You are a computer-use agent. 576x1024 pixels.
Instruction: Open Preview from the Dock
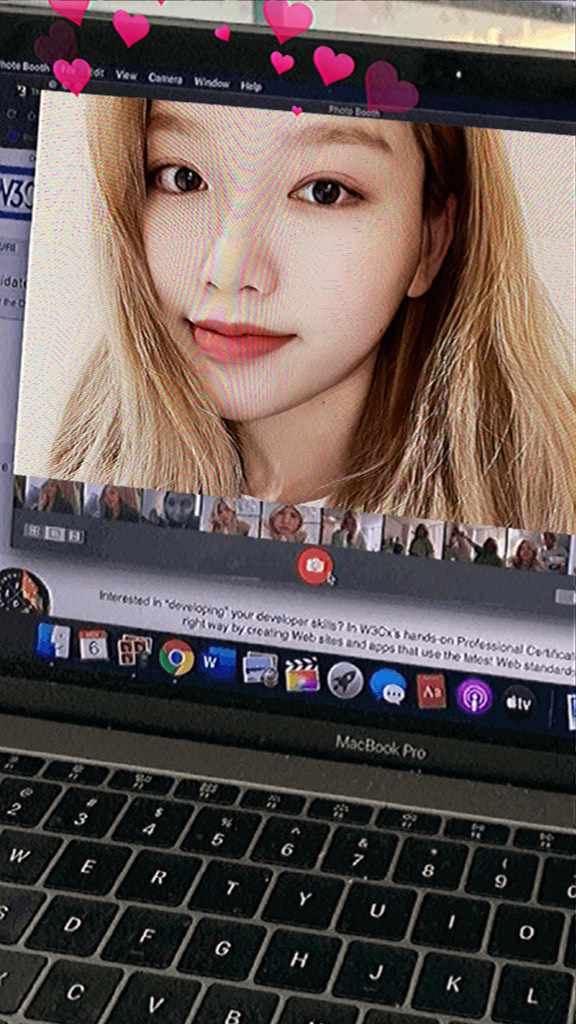tap(260, 669)
